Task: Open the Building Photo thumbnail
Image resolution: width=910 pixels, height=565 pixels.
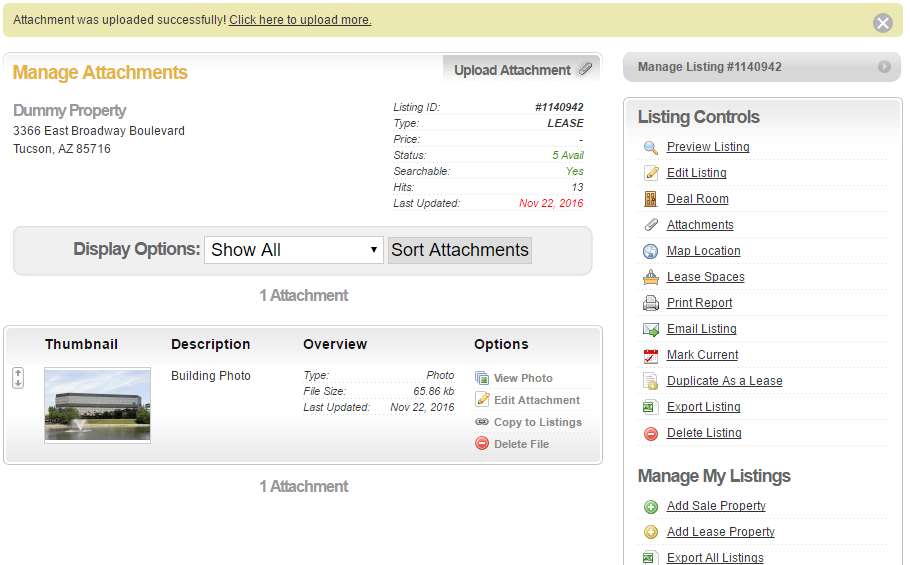Action: [x=98, y=405]
